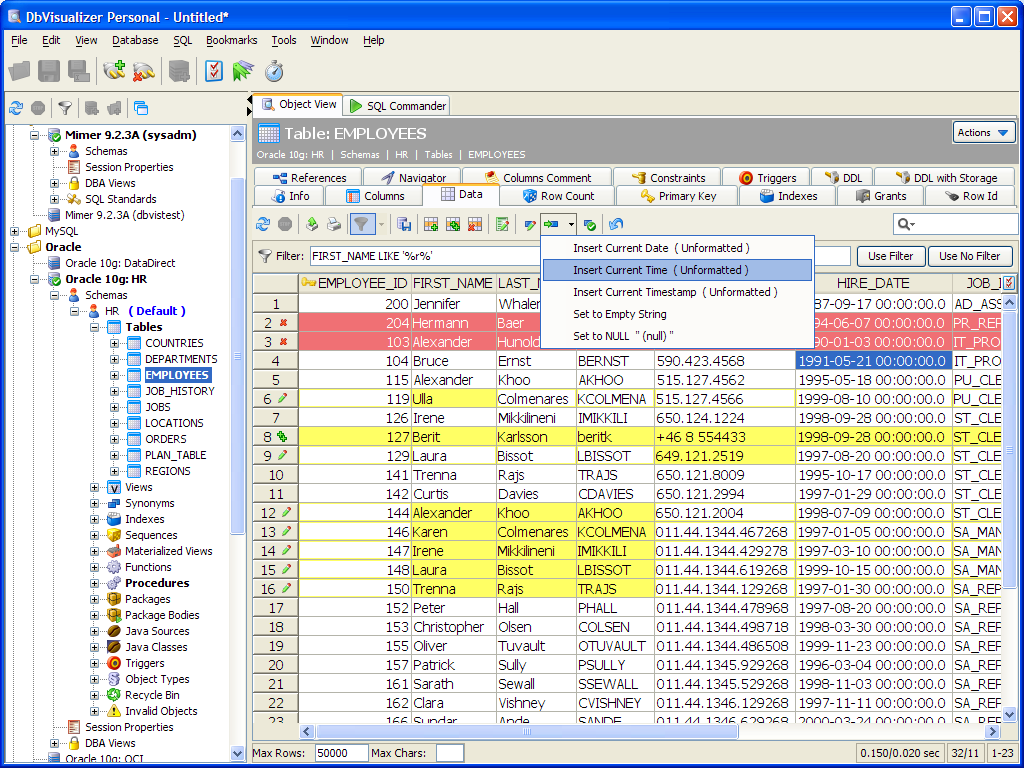Collapse the Tables node in the tree
Screen dimensions: 1024x768
[95, 327]
